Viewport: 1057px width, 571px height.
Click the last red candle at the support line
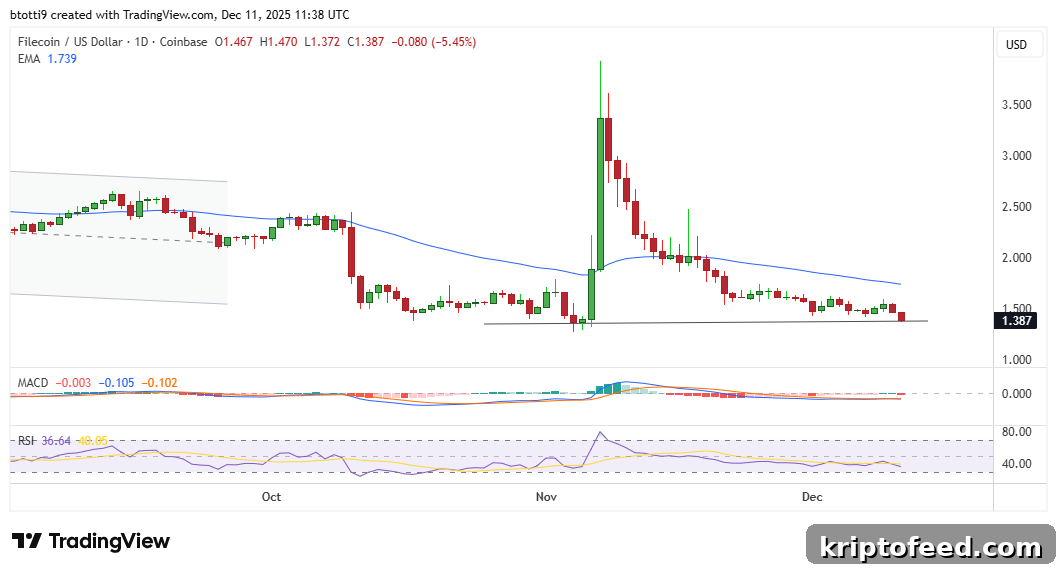tap(901, 316)
